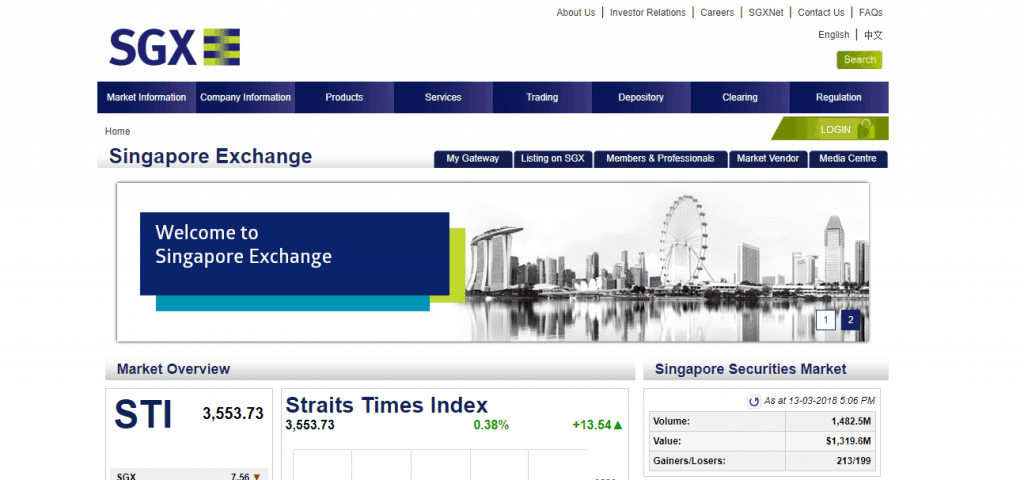Click the Gainers/Losers: row label
The image size is (1024, 480).
click(689, 461)
